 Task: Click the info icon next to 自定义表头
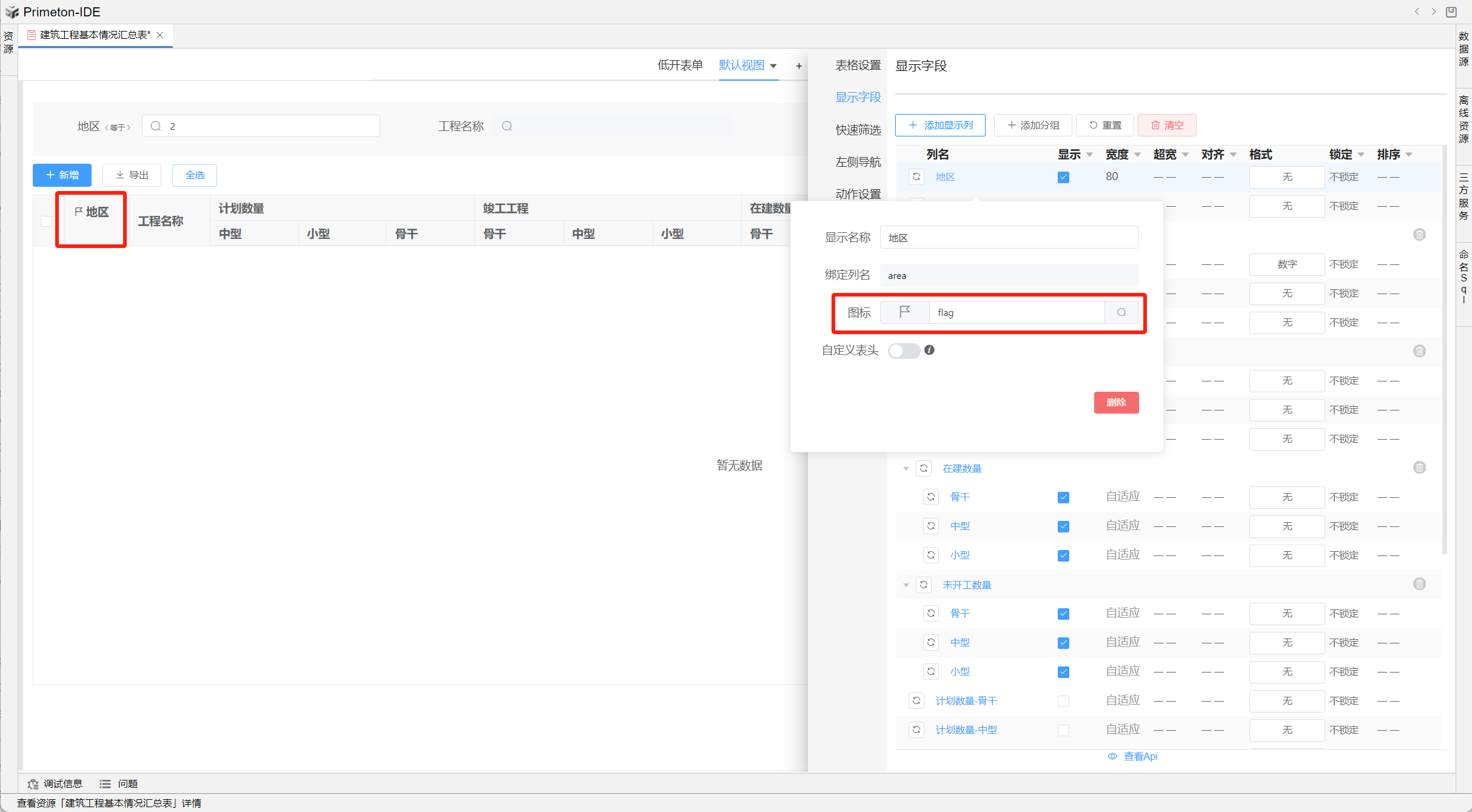[x=929, y=350]
